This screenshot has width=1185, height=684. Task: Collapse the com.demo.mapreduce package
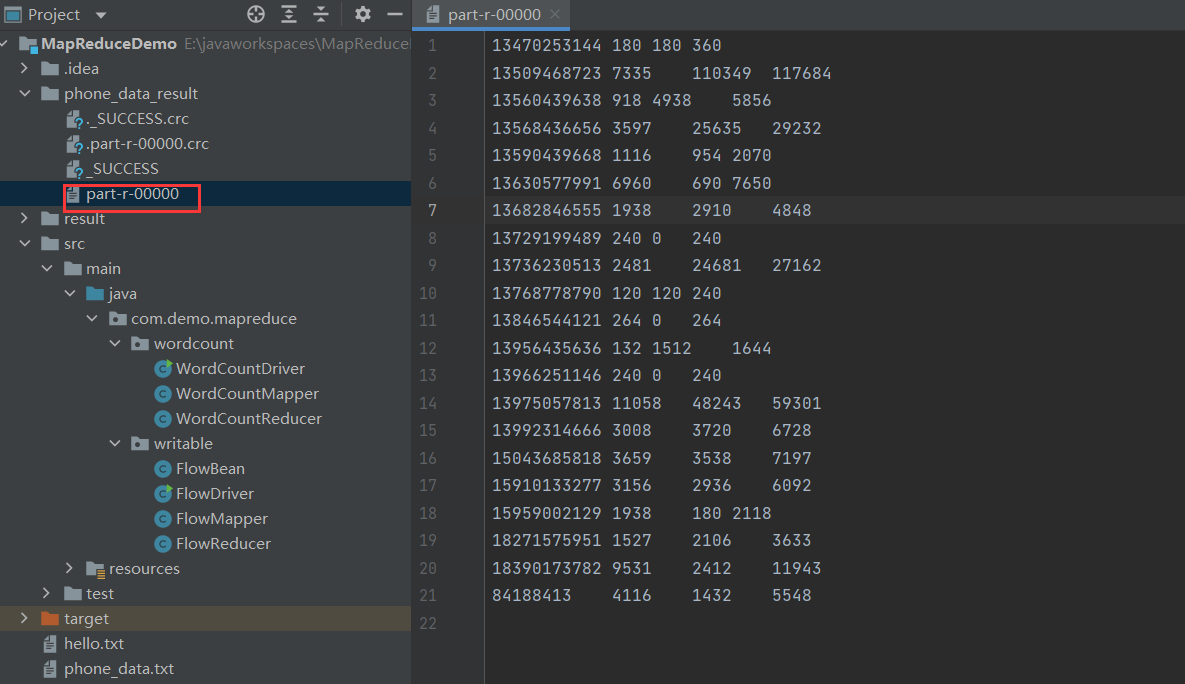tap(92, 318)
